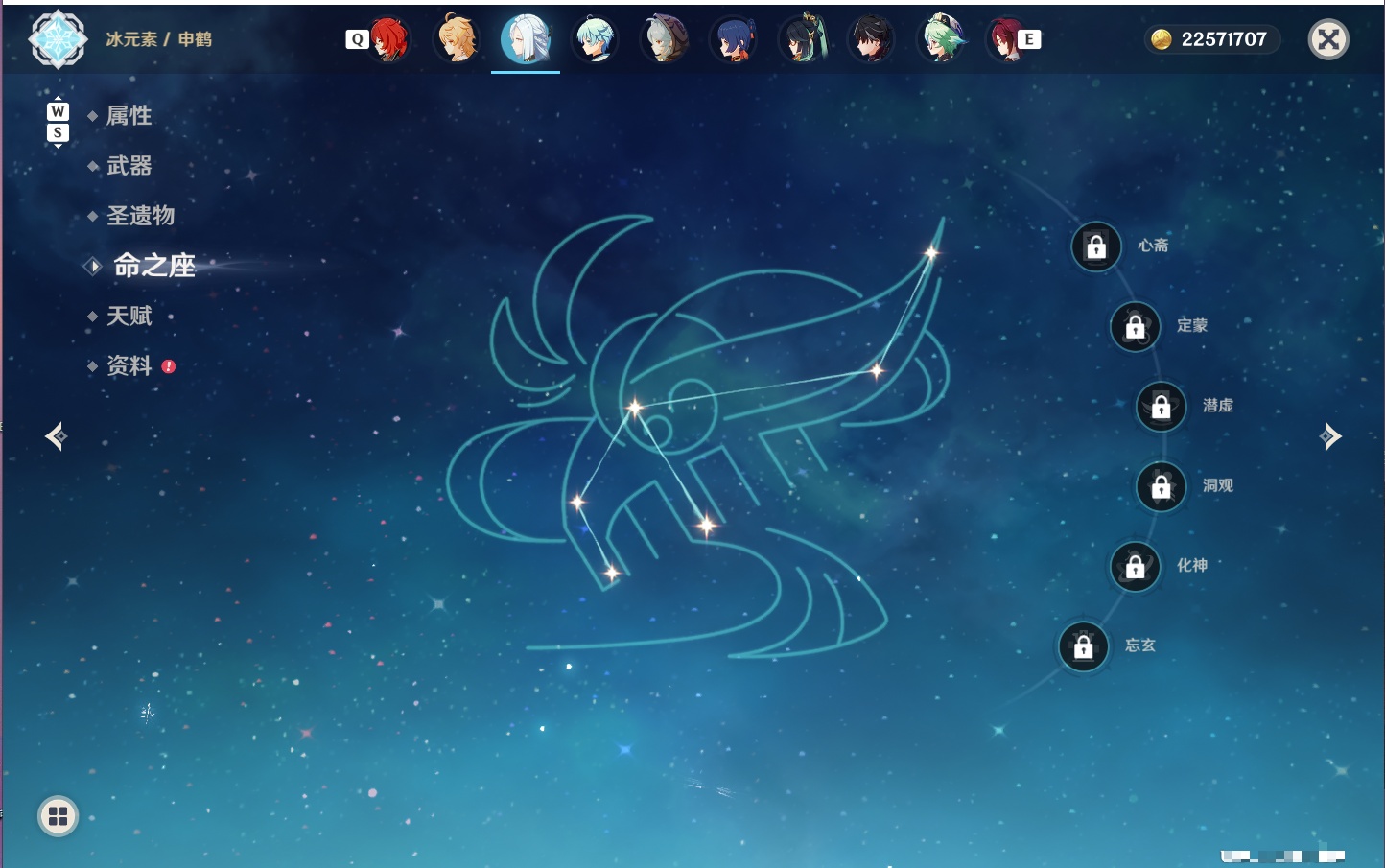This screenshot has height=868, width=1385.
Task: Open the locked 定蒙 constellation node
Action: coord(1136,326)
